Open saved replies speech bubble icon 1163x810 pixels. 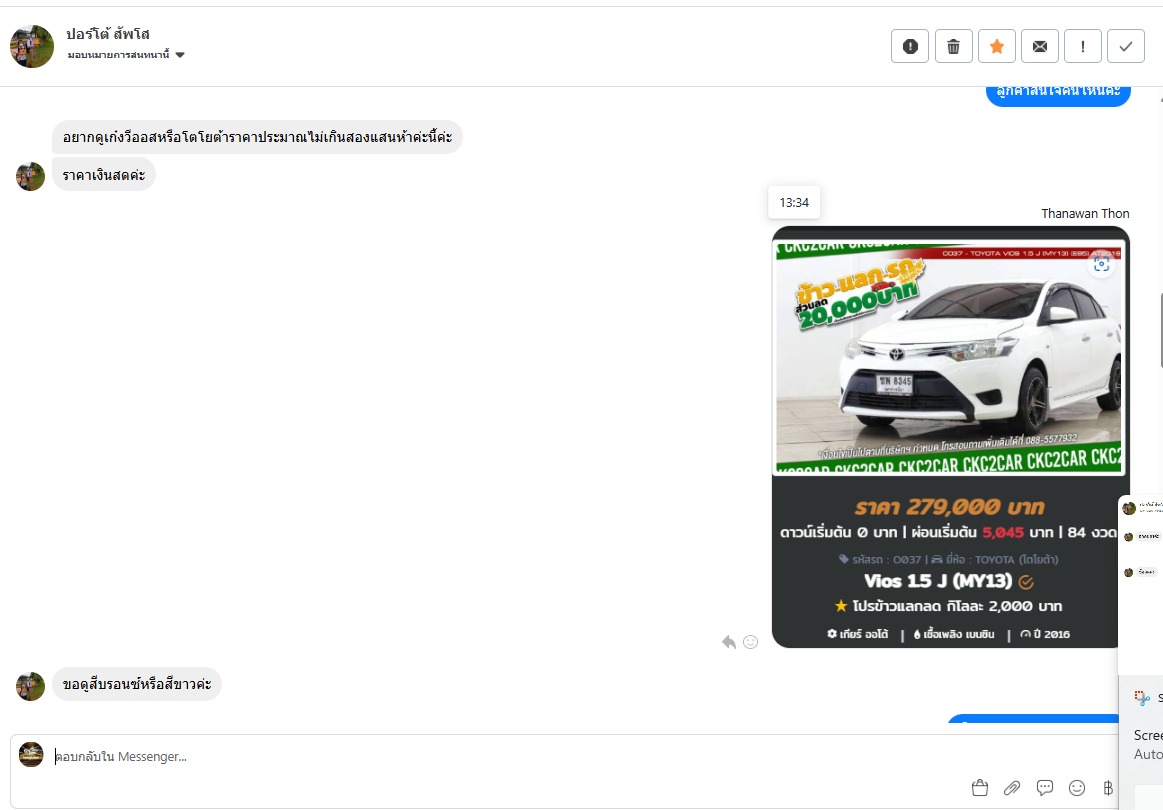[x=1044, y=788]
